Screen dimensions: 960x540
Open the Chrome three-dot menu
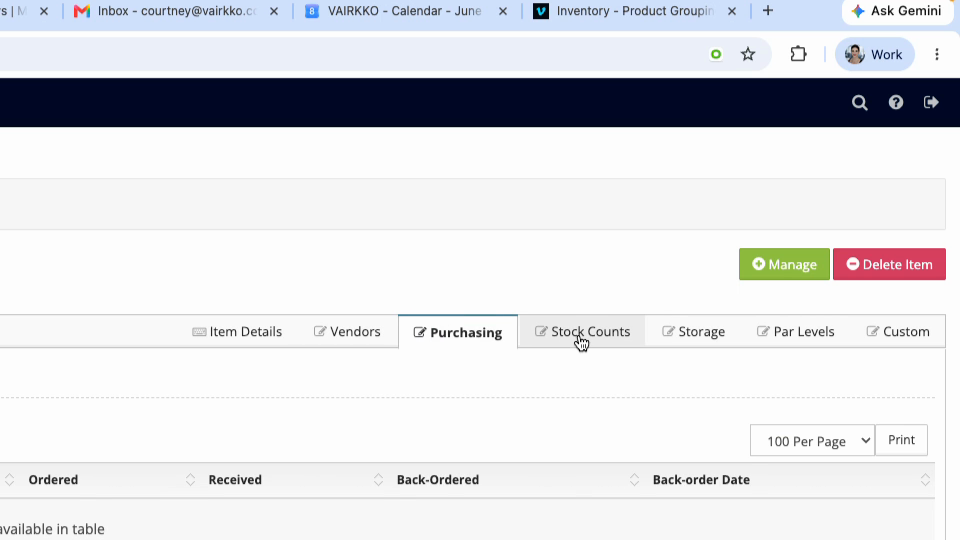coord(937,54)
